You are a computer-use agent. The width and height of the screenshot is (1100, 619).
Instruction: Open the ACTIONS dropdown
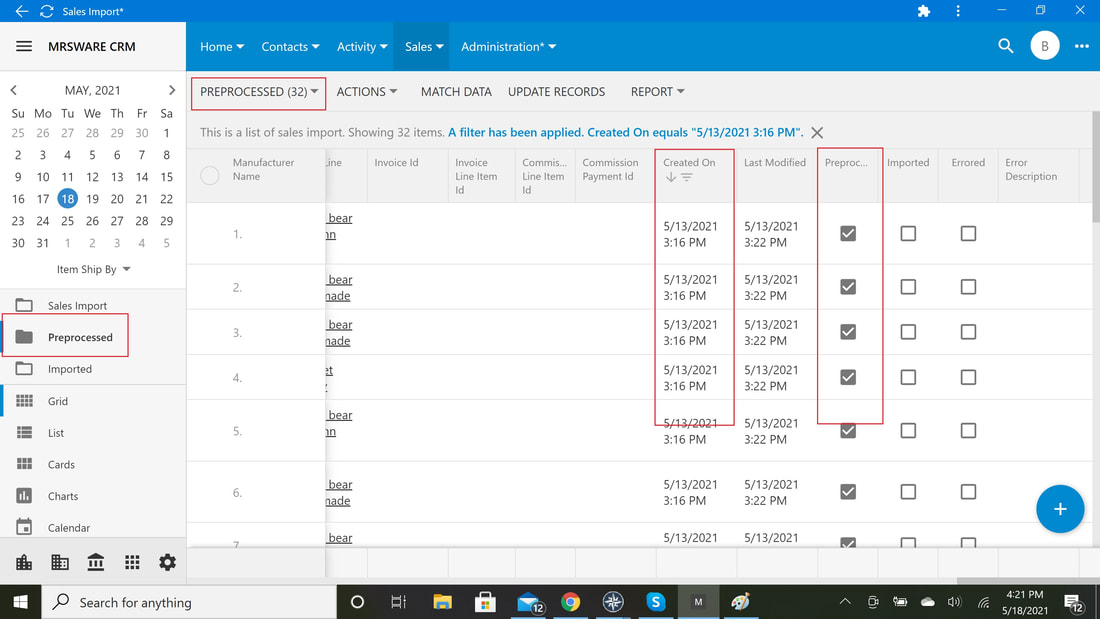click(367, 92)
